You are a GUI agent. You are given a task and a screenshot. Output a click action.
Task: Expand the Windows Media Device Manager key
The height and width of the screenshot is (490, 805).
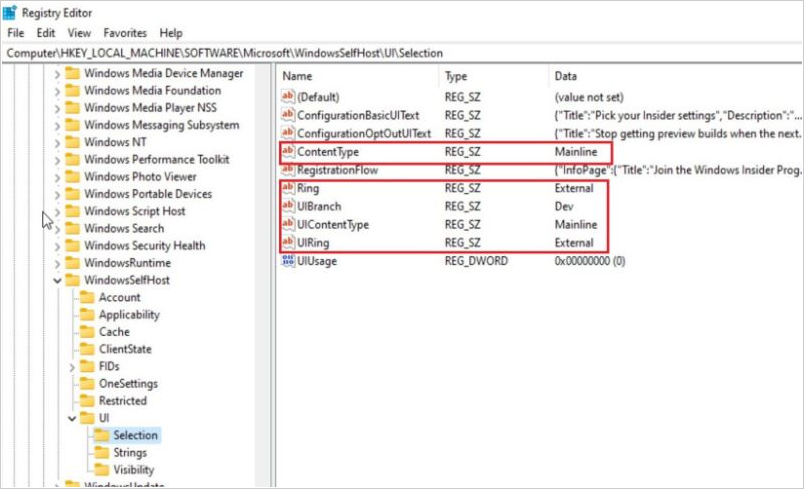(x=57, y=74)
